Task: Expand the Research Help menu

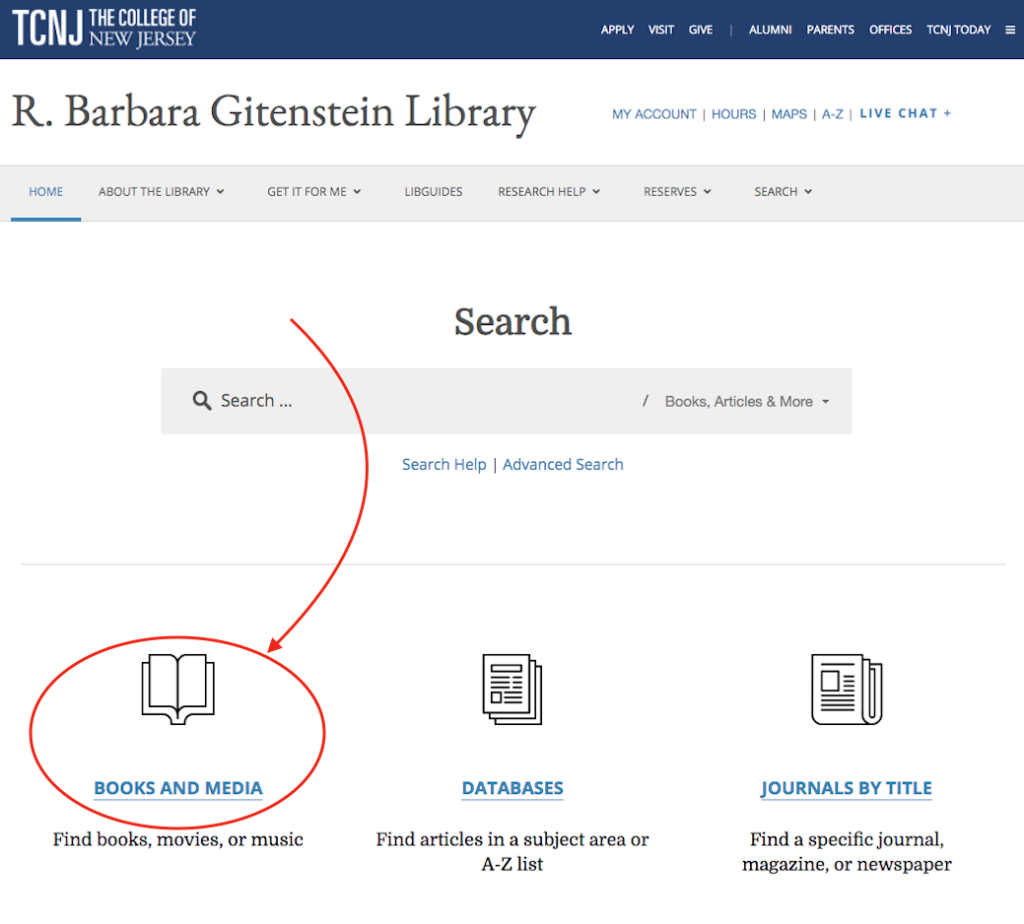Action: click(549, 192)
